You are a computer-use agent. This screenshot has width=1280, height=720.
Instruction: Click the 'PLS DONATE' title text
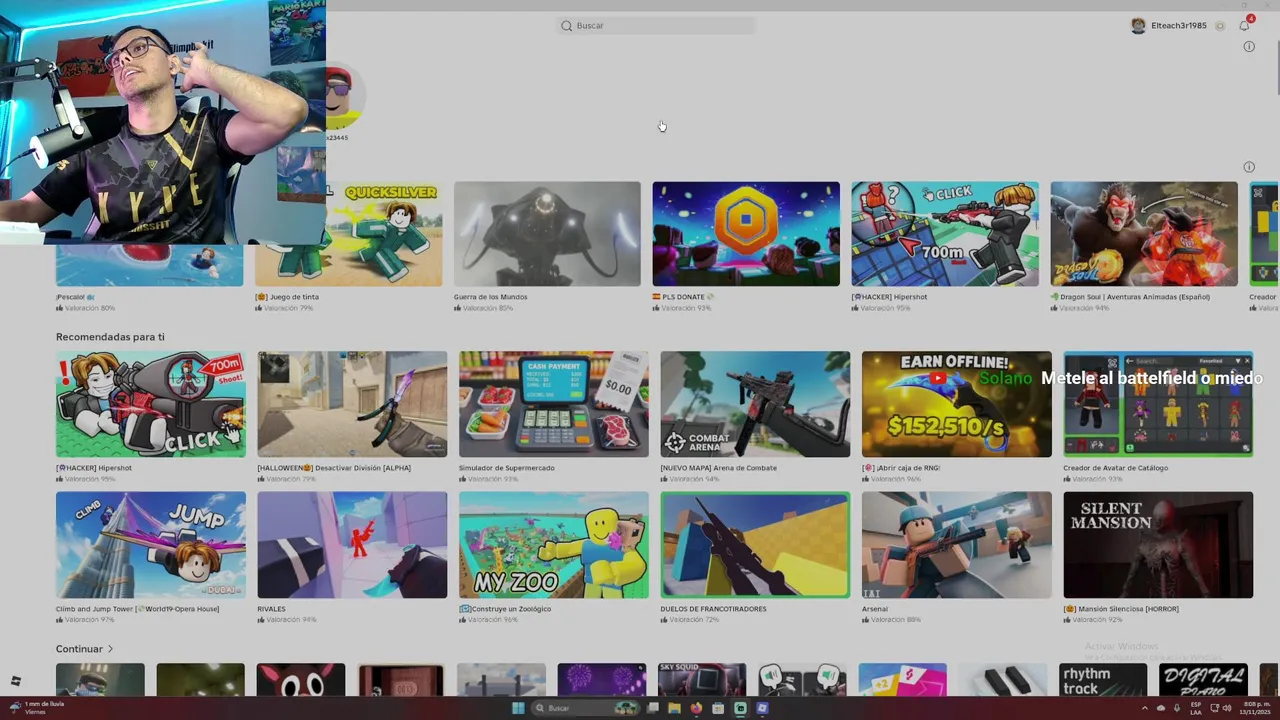click(x=683, y=297)
